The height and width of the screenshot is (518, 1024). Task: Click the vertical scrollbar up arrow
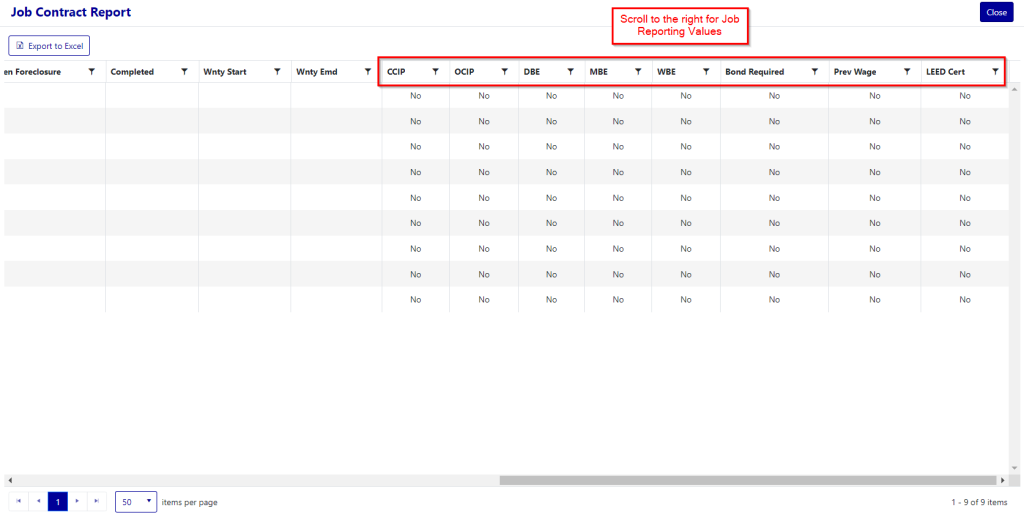click(x=1014, y=88)
